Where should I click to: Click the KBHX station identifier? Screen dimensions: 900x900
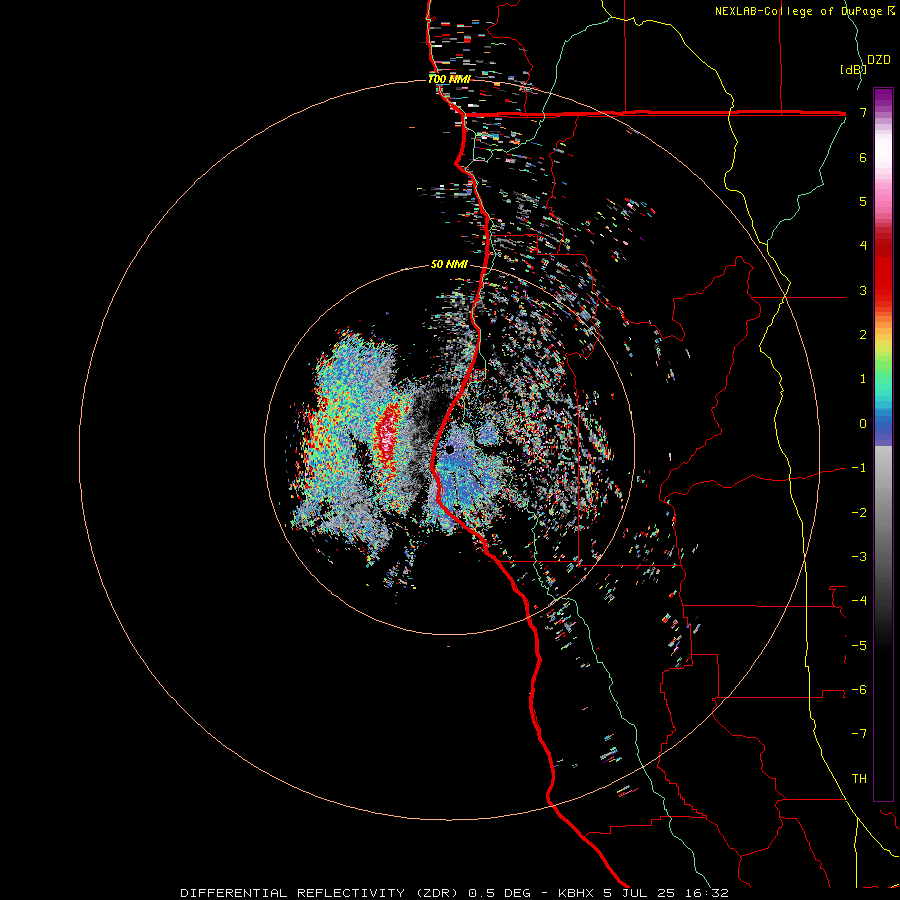576,893
